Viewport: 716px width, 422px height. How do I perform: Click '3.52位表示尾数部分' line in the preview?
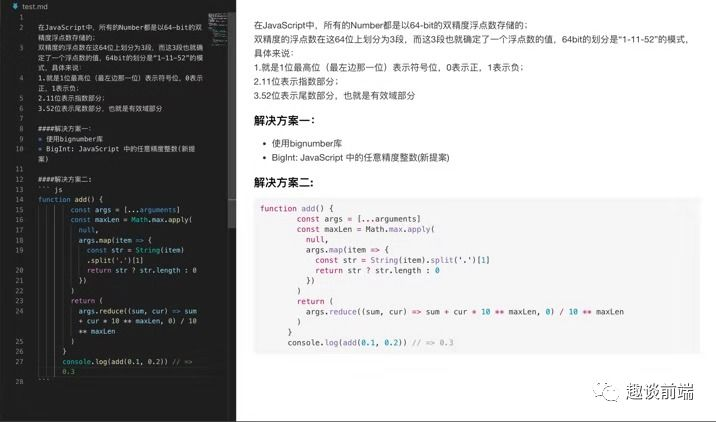334,96
